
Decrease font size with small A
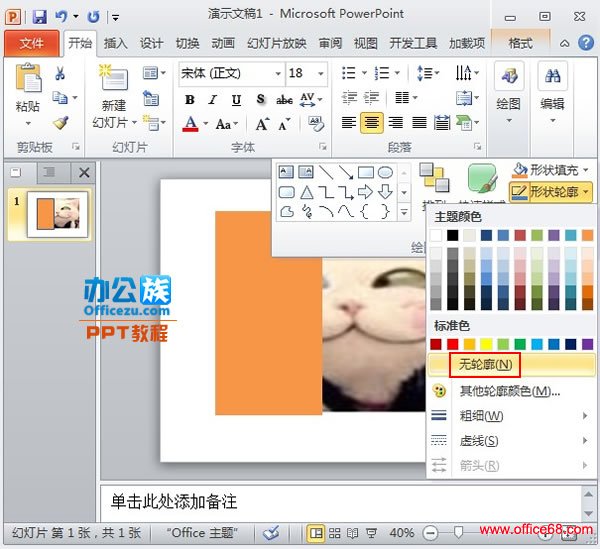(284, 124)
